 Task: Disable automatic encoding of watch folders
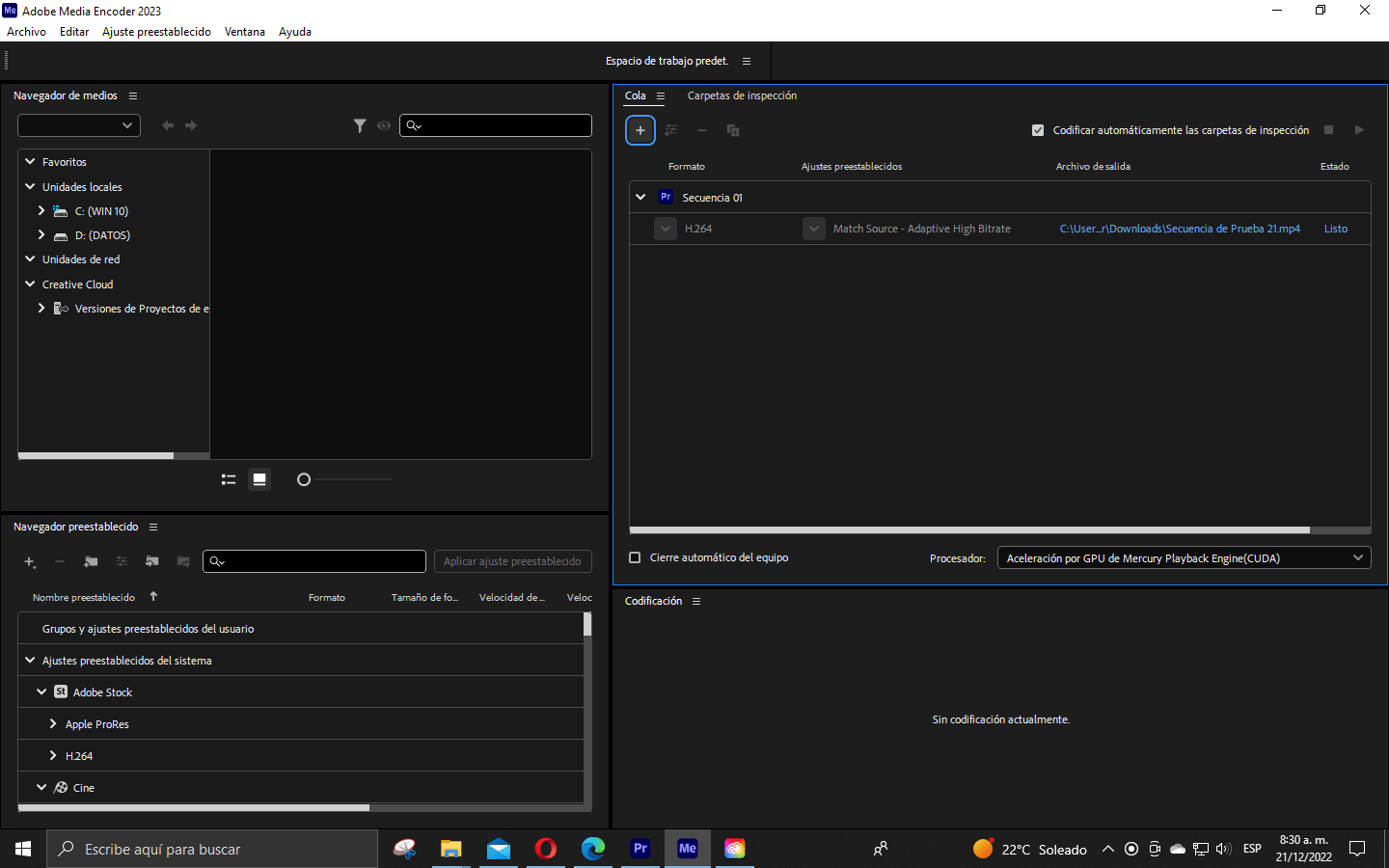pyautogui.click(x=1038, y=129)
